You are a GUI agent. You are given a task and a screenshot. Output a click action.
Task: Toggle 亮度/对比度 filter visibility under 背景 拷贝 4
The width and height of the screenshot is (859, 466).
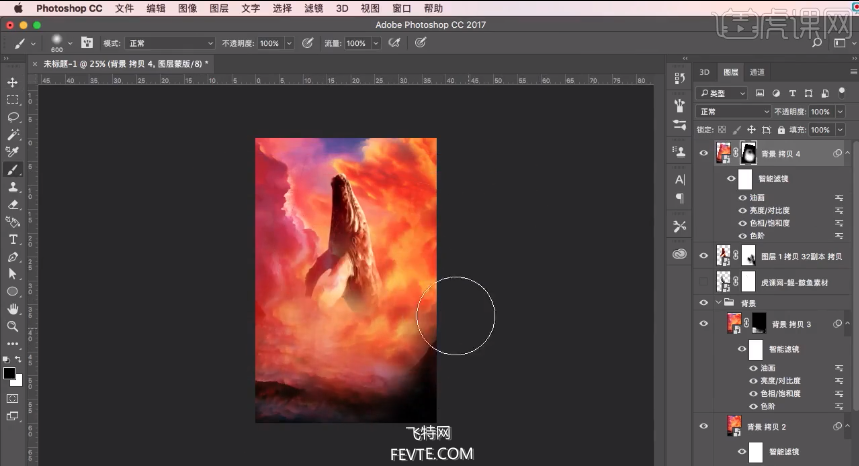tap(742, 210)
